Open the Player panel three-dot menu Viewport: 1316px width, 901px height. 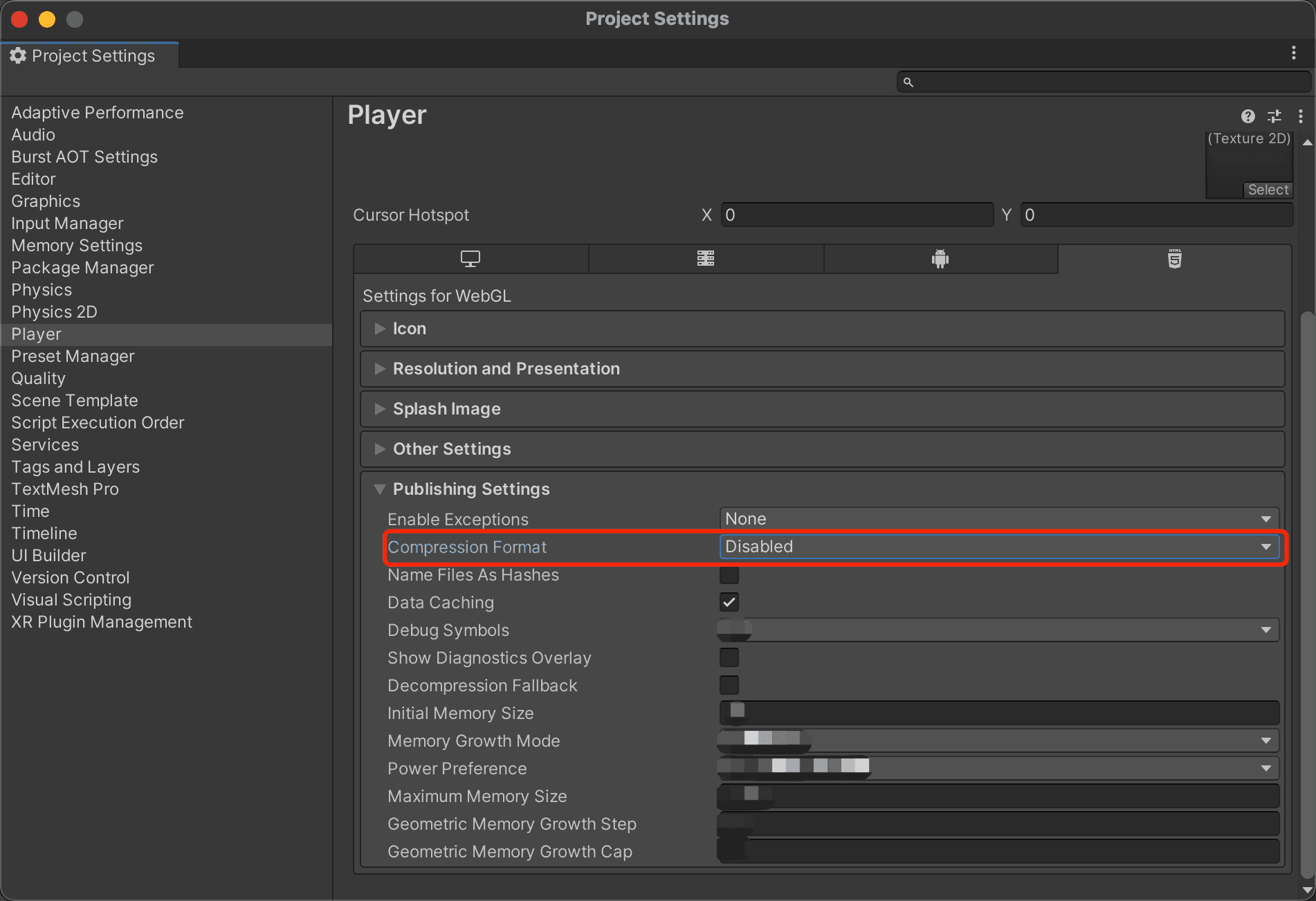1300,116
